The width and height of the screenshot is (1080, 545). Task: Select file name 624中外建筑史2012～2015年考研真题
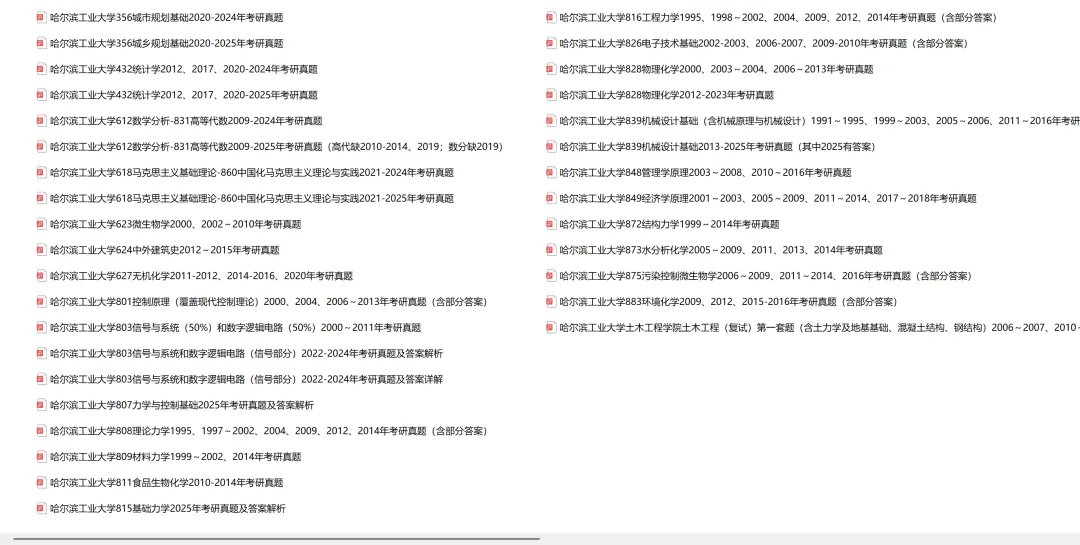point(165,250)
